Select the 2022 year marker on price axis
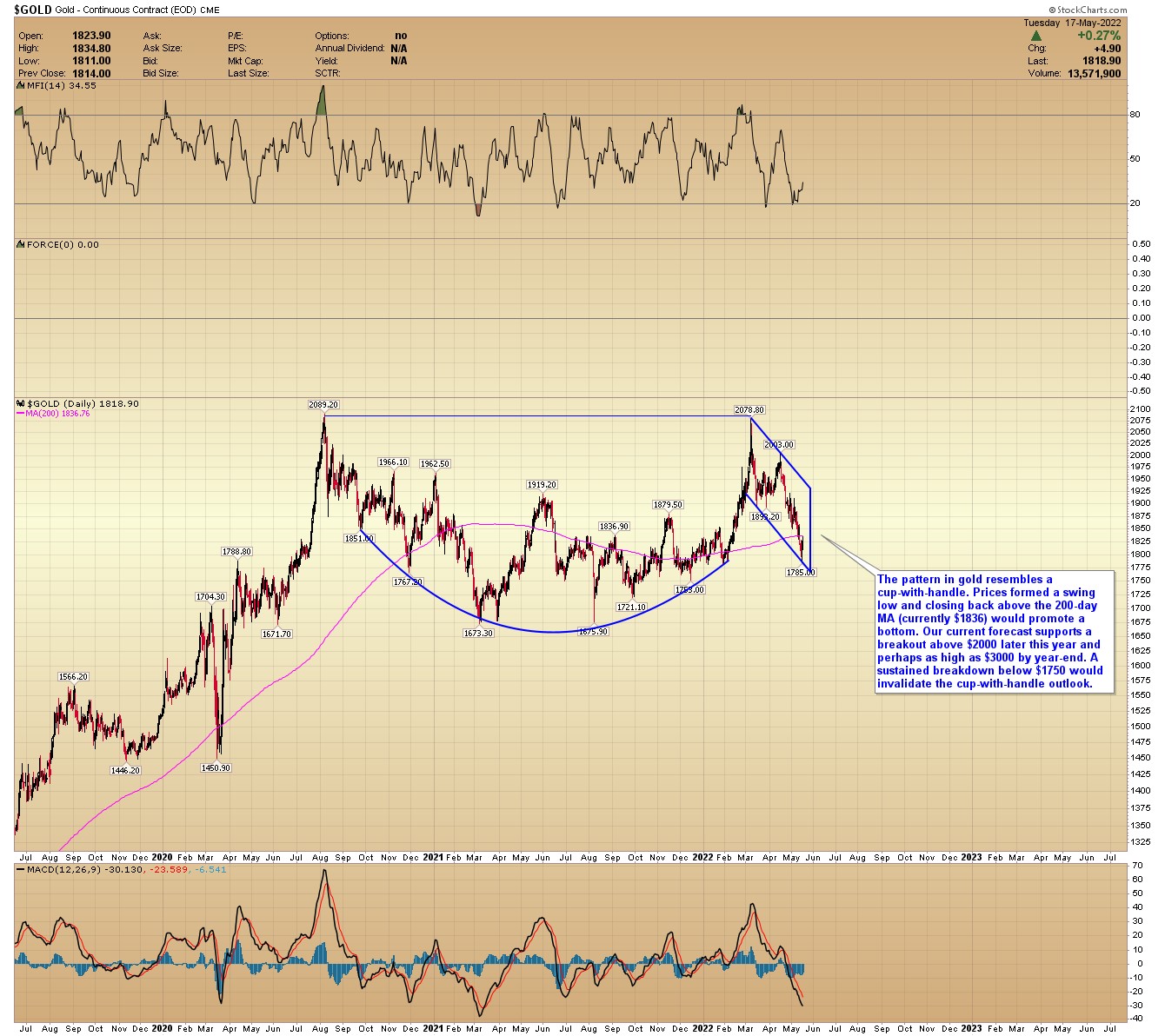Screen dimensions: 1165x1036 click(x=702, y=857)
